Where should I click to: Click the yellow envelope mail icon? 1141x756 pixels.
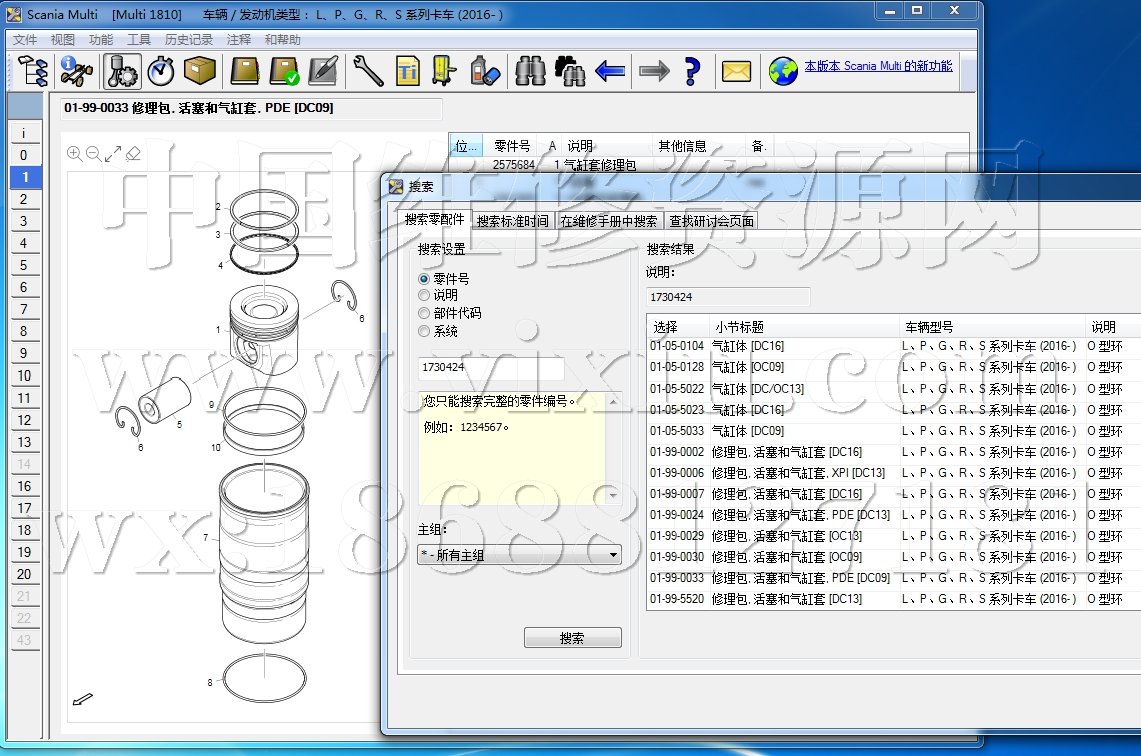pos(736,71)
